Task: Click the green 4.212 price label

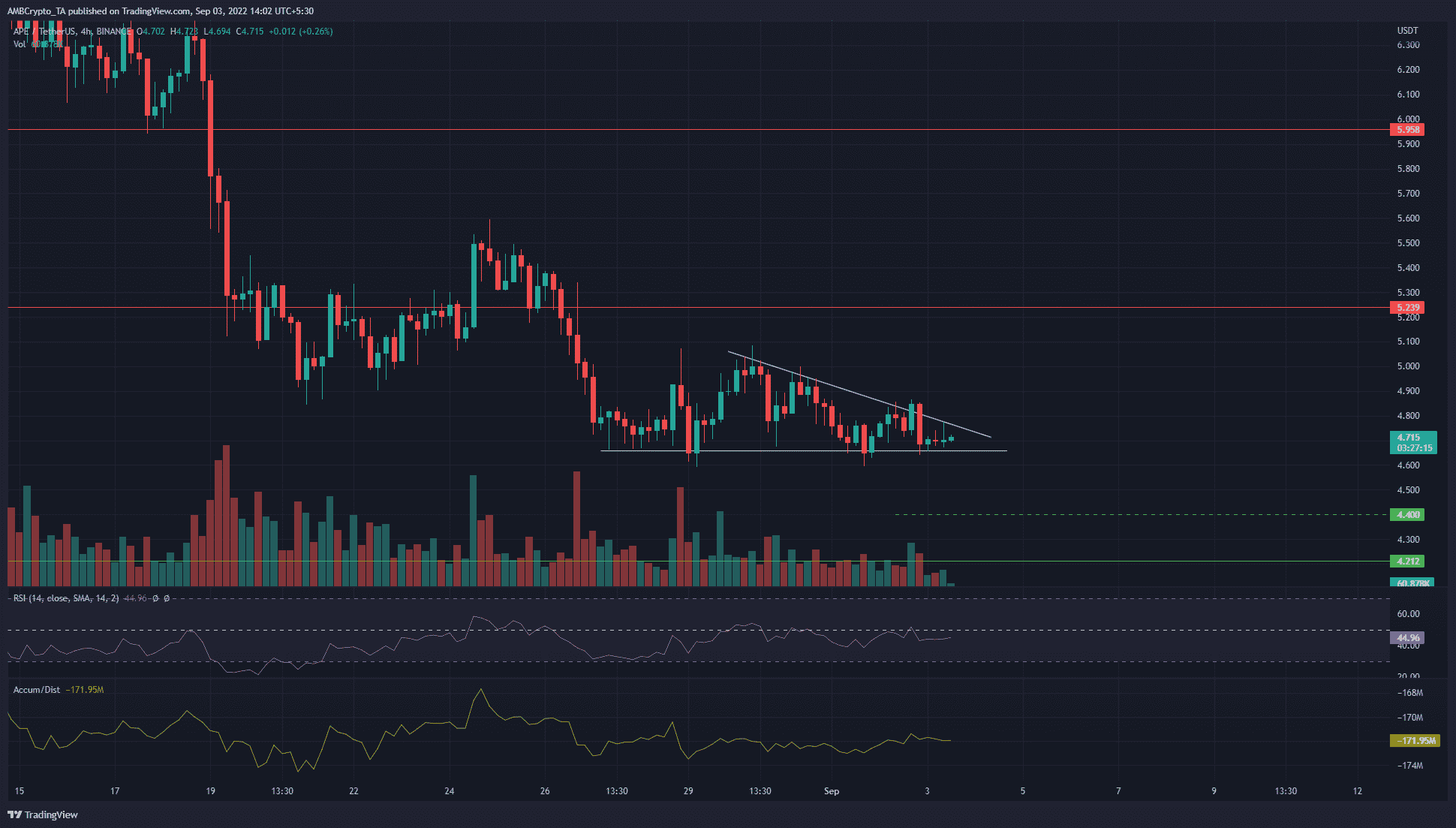Action: pyautogui.click(x=1407, y=562)
